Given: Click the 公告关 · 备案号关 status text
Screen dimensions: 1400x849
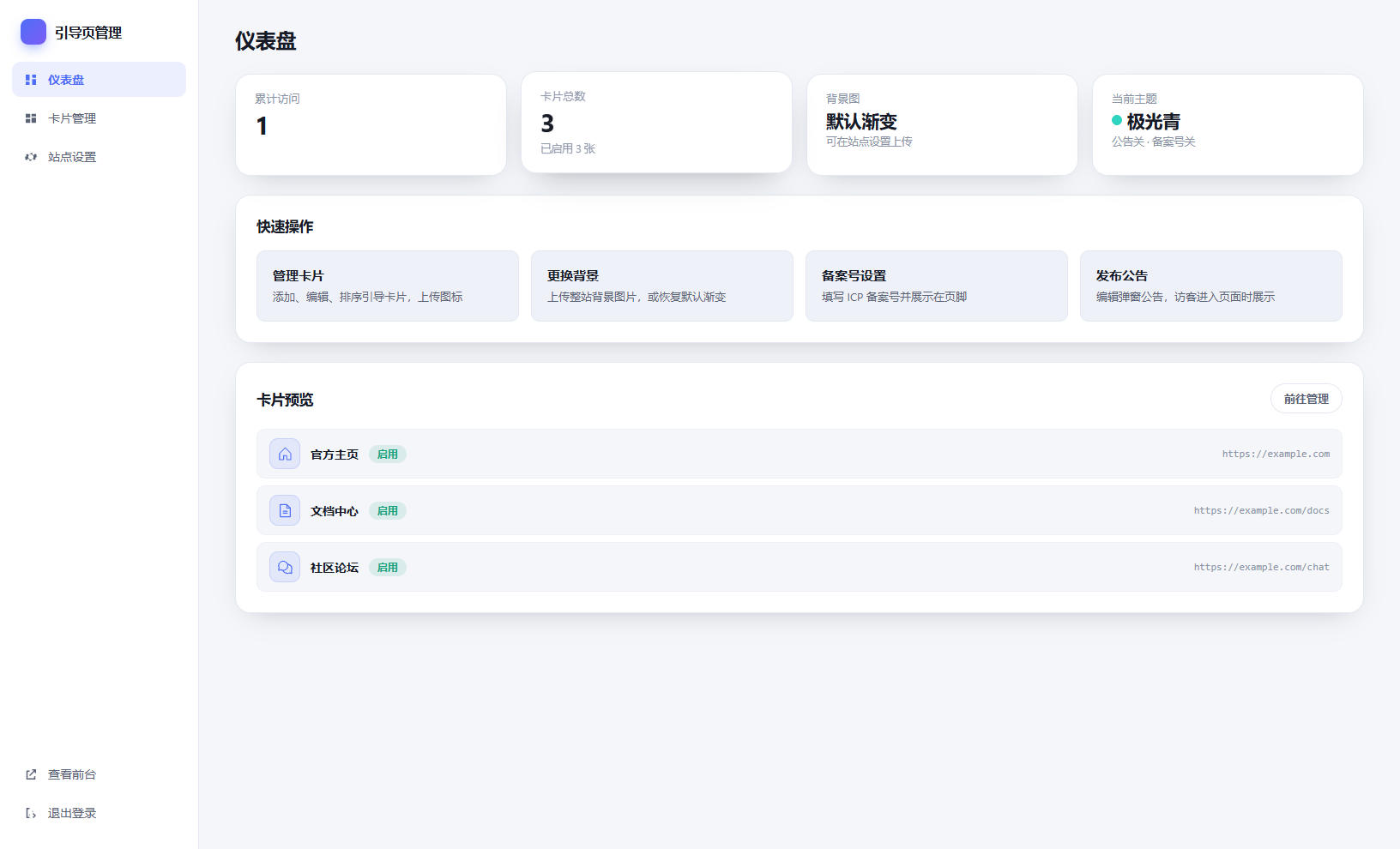Looking at the screenshot, I should (x=1154, y=141).
